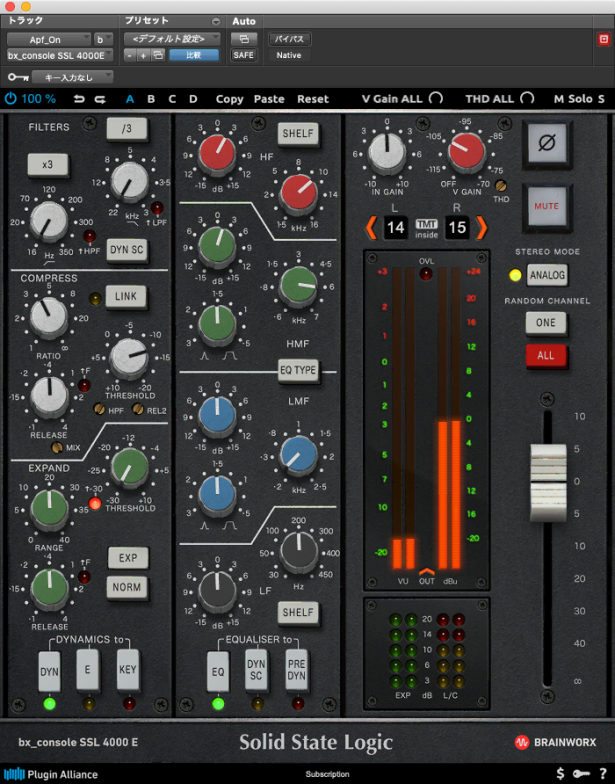The height and width of the screenshot is (784, 615).
Task: Click the output fader handle
Action: 548,482
